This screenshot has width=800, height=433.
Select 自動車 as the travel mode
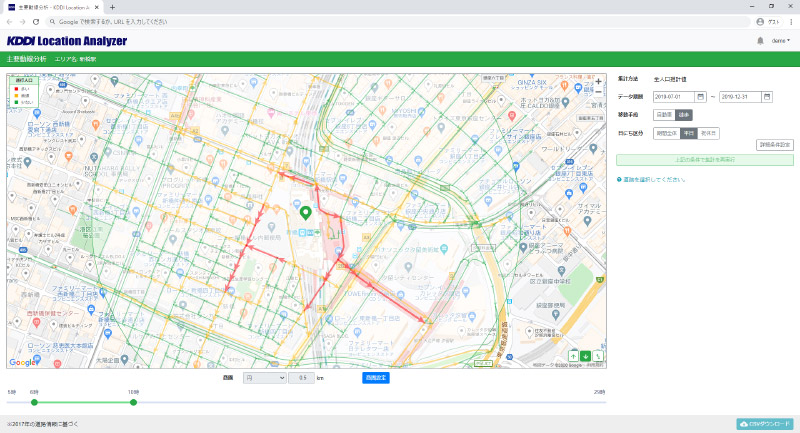click(x=664, y=115)
